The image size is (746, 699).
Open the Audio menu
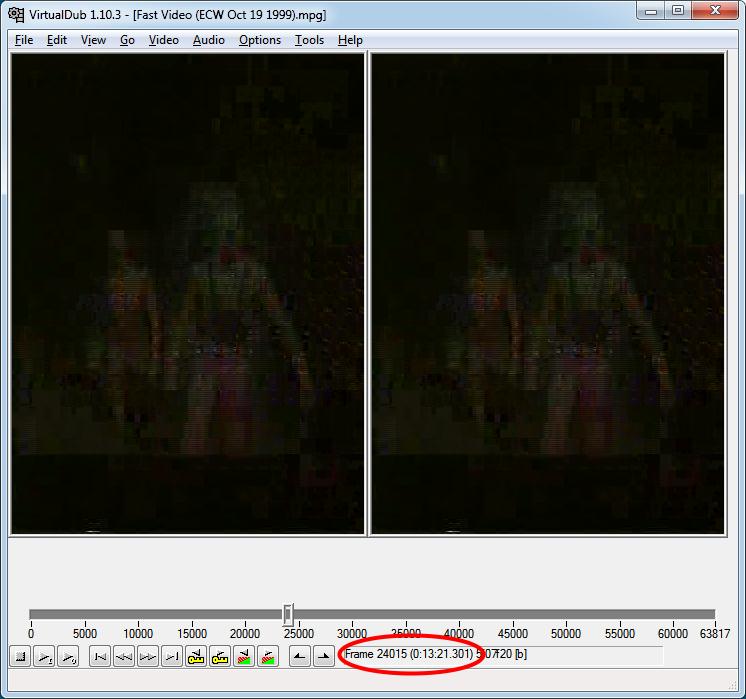[208, 40]
